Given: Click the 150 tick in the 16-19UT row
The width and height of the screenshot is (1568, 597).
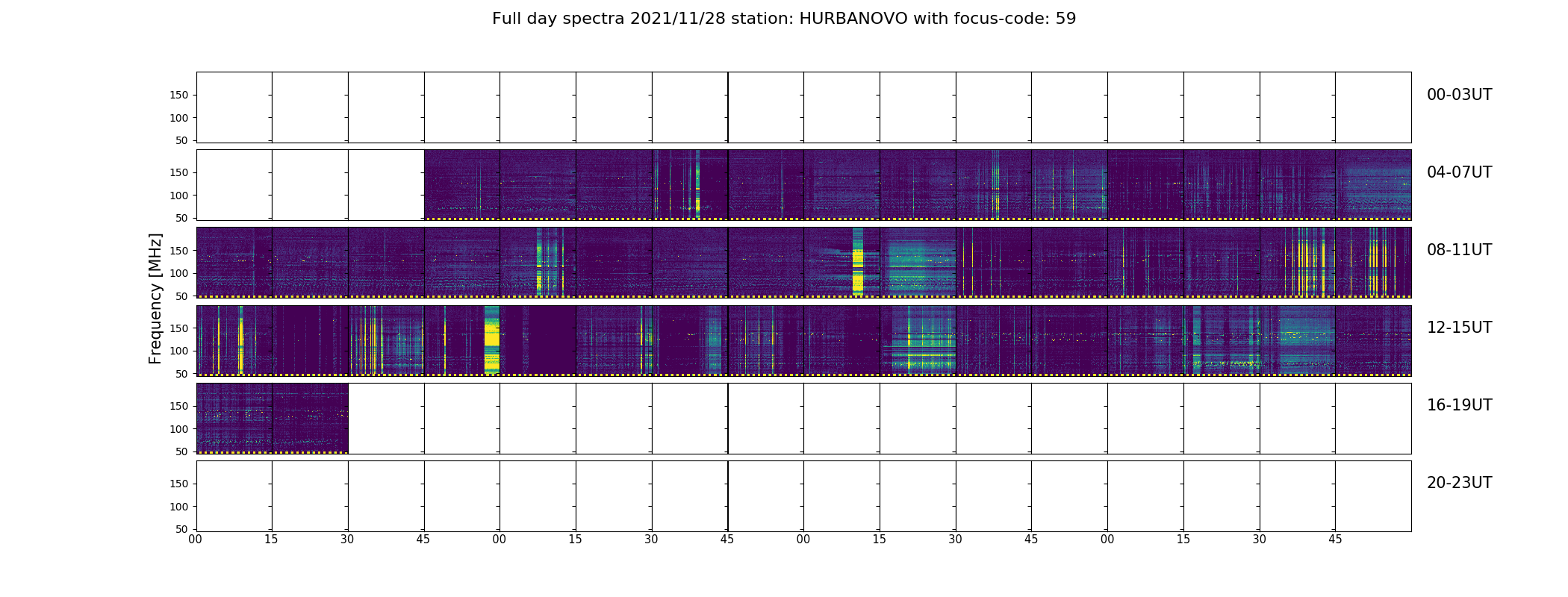Looking at the screenshot, I should (x=179, y=406).
